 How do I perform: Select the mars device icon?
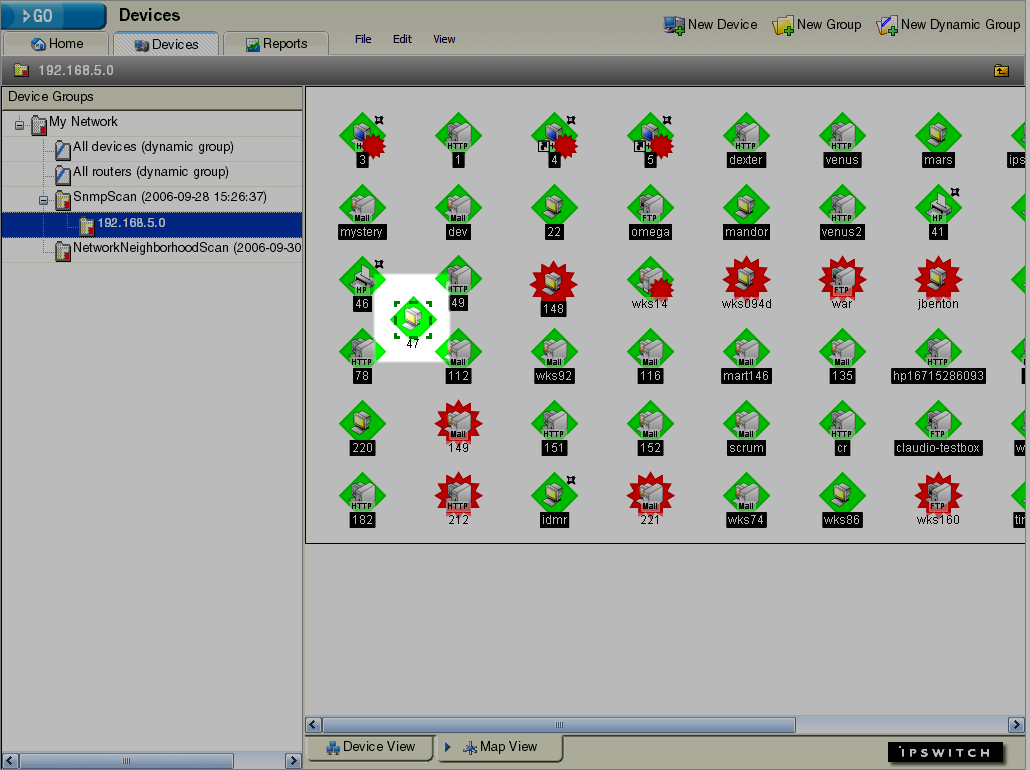click(938, 140)
